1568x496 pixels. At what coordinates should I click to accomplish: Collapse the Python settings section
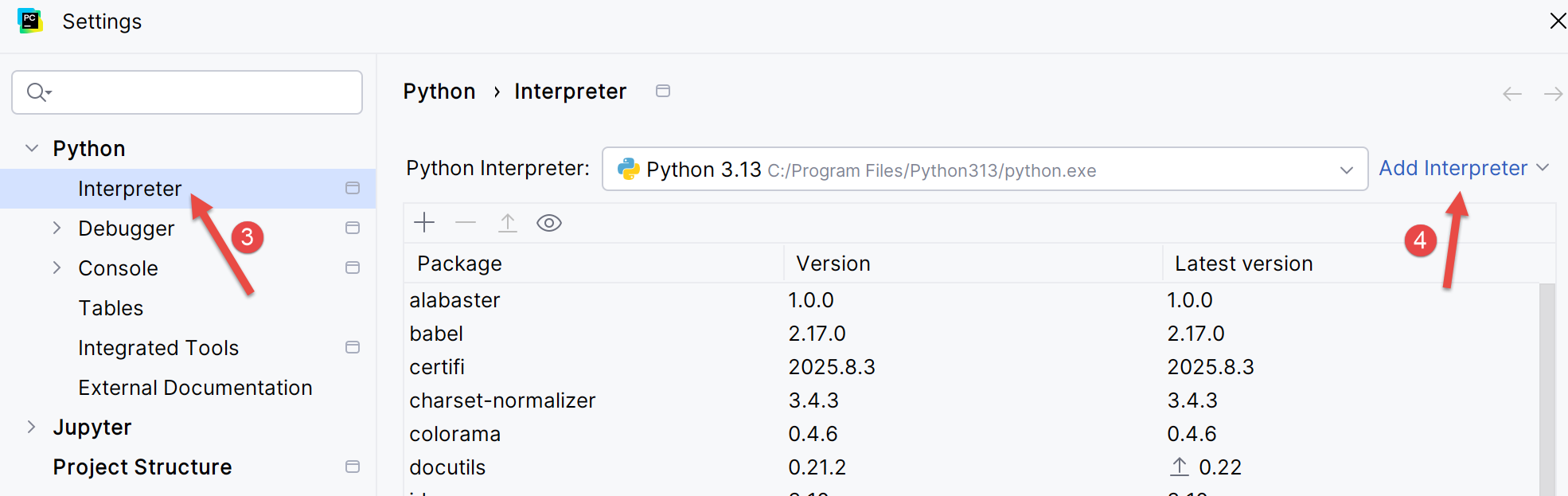32,148
